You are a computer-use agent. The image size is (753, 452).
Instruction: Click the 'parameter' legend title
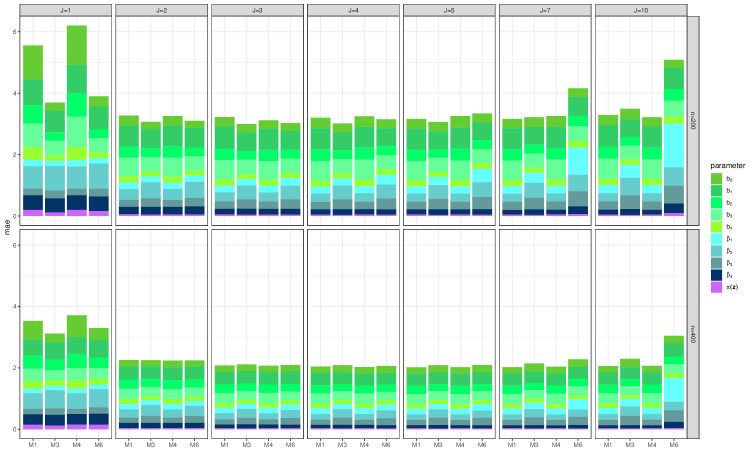click(729, 165)
